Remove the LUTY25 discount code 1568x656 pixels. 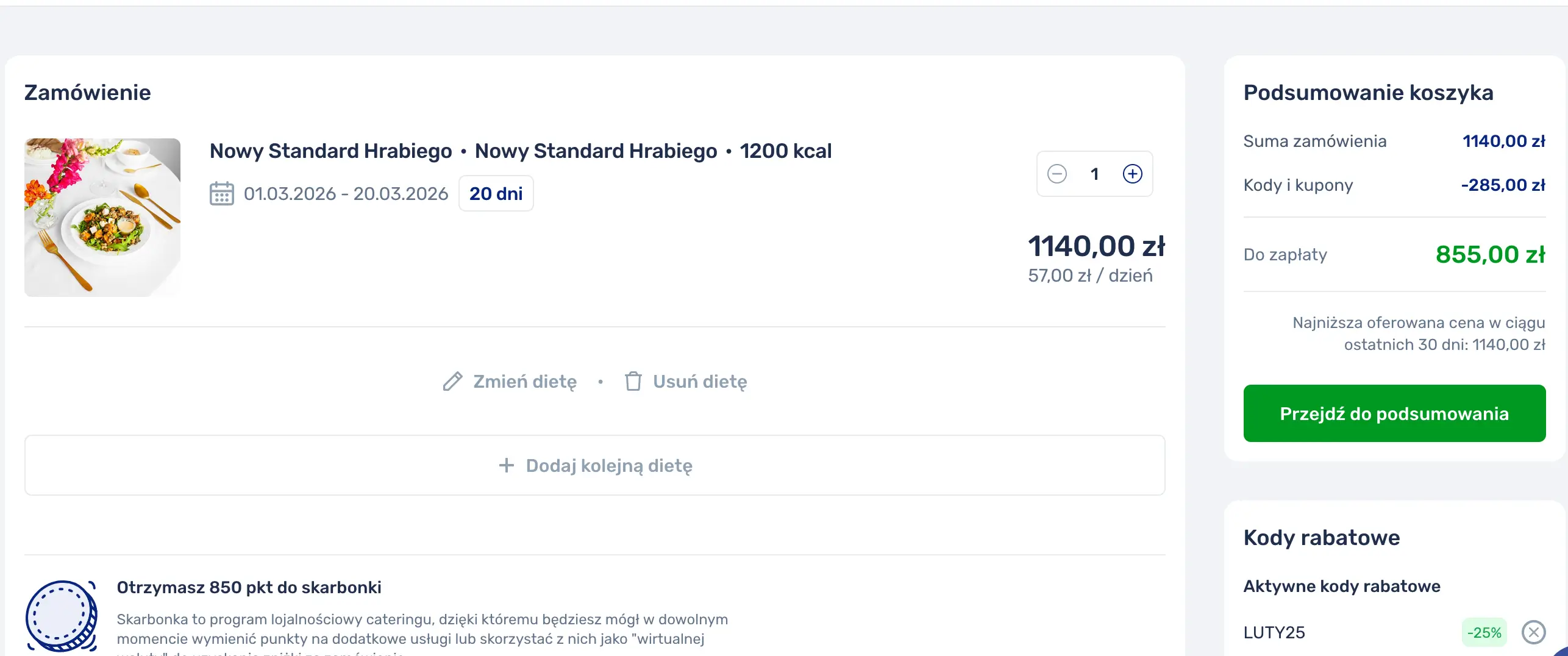click(1533, 632)
